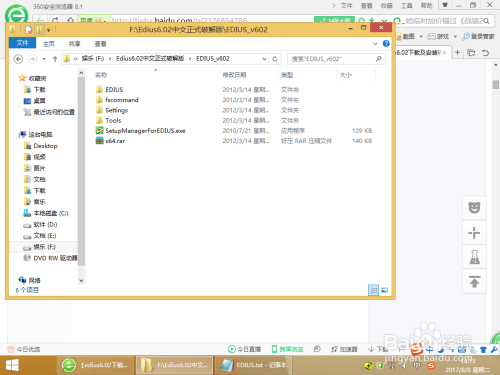The width and height of the screenshot is (500, 375).
Task: Open Explorer Help question mark icon
Action: point(386,43)
